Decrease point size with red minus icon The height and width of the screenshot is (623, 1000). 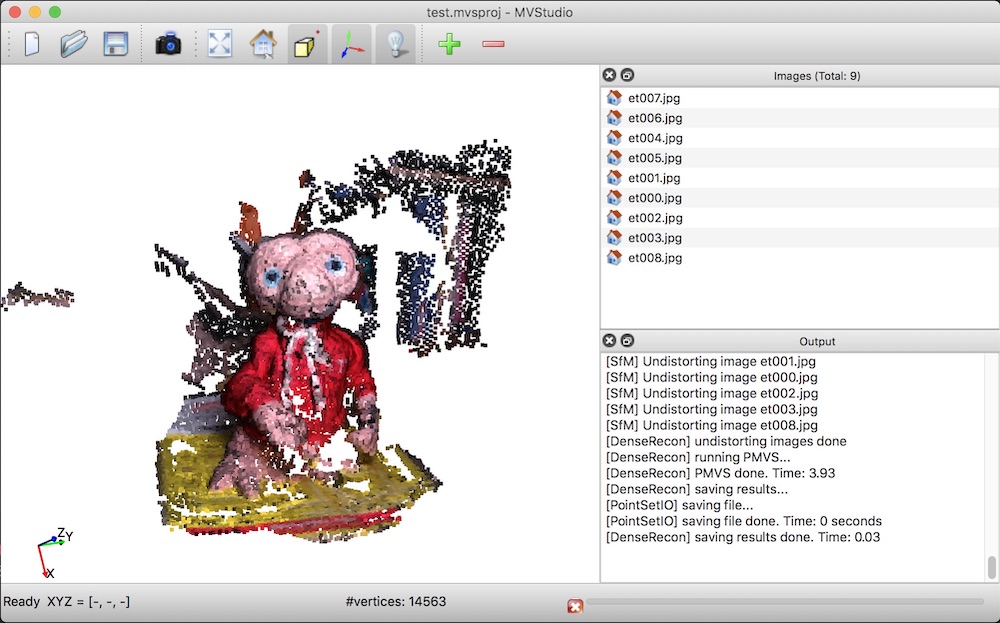click(494, 44)
